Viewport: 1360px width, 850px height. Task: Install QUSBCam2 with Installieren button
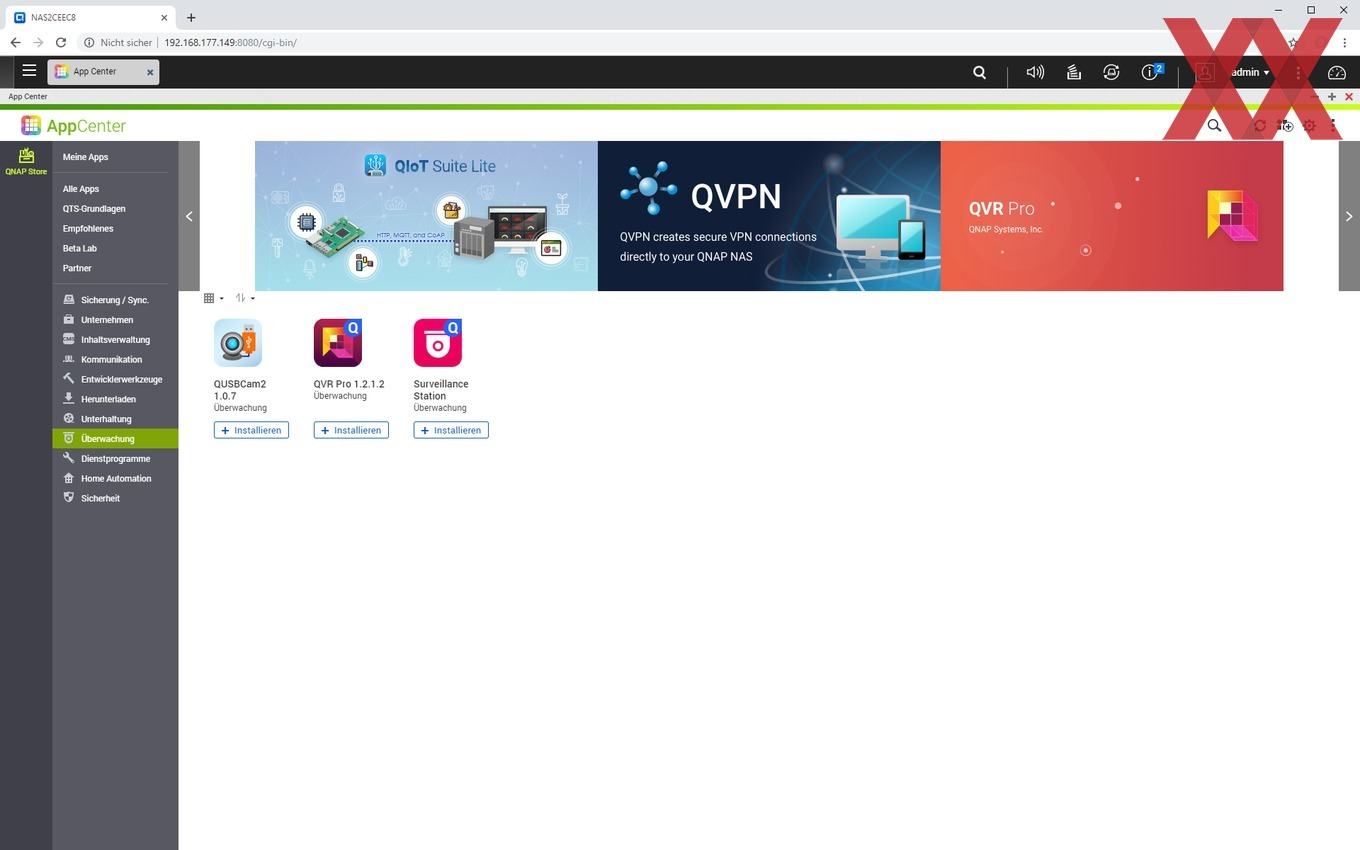point(251,430)
